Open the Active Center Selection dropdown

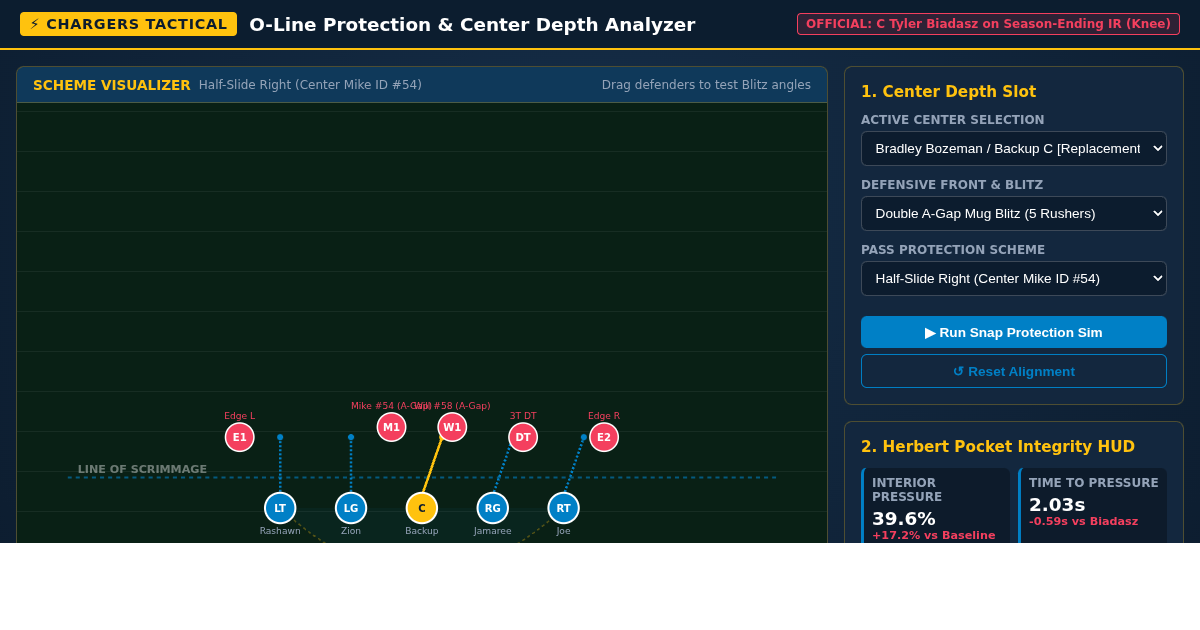pyautogui.click(x=1014, y=148)
